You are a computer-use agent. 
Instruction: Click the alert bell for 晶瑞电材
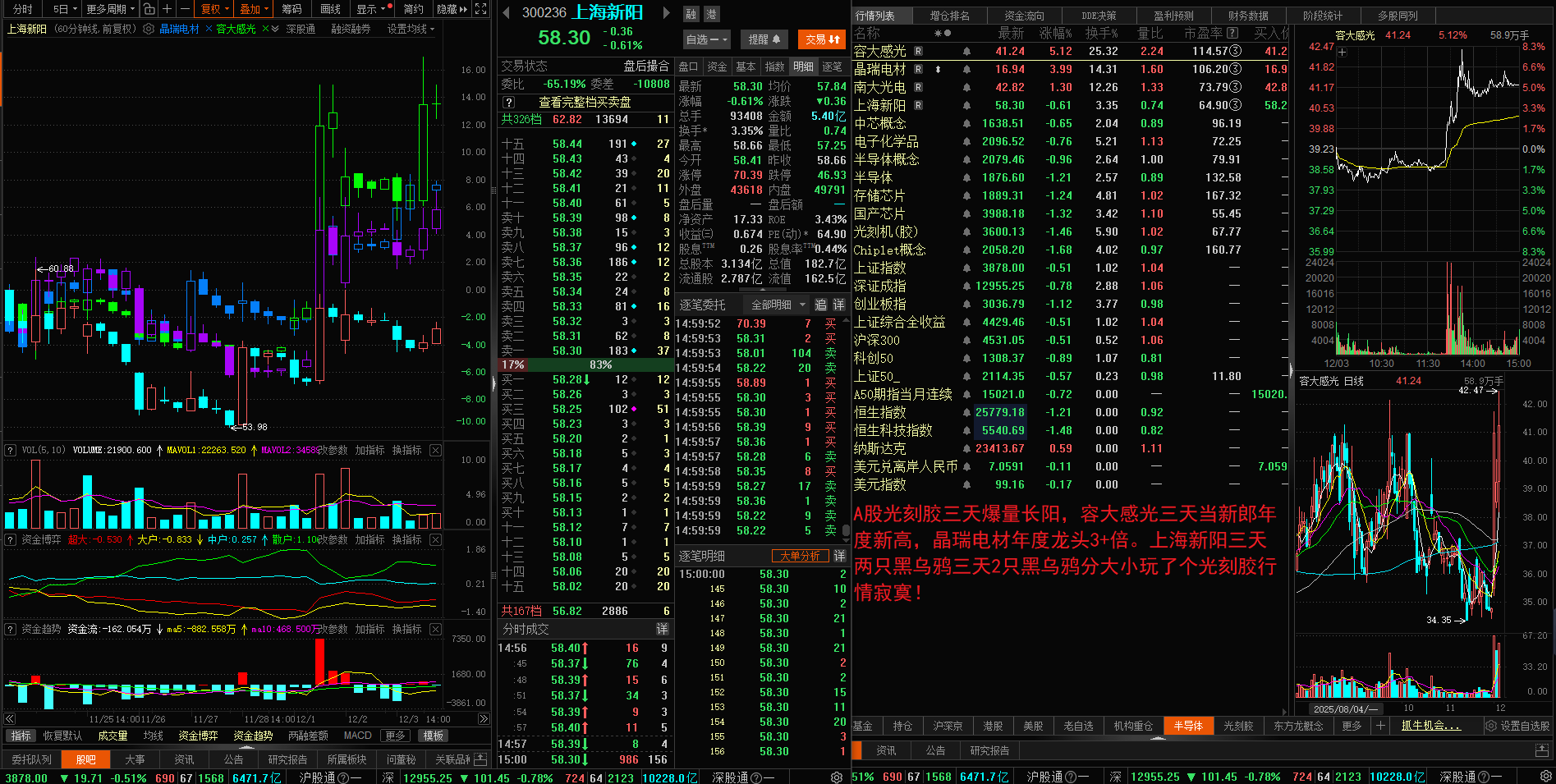tap(967, 69)
